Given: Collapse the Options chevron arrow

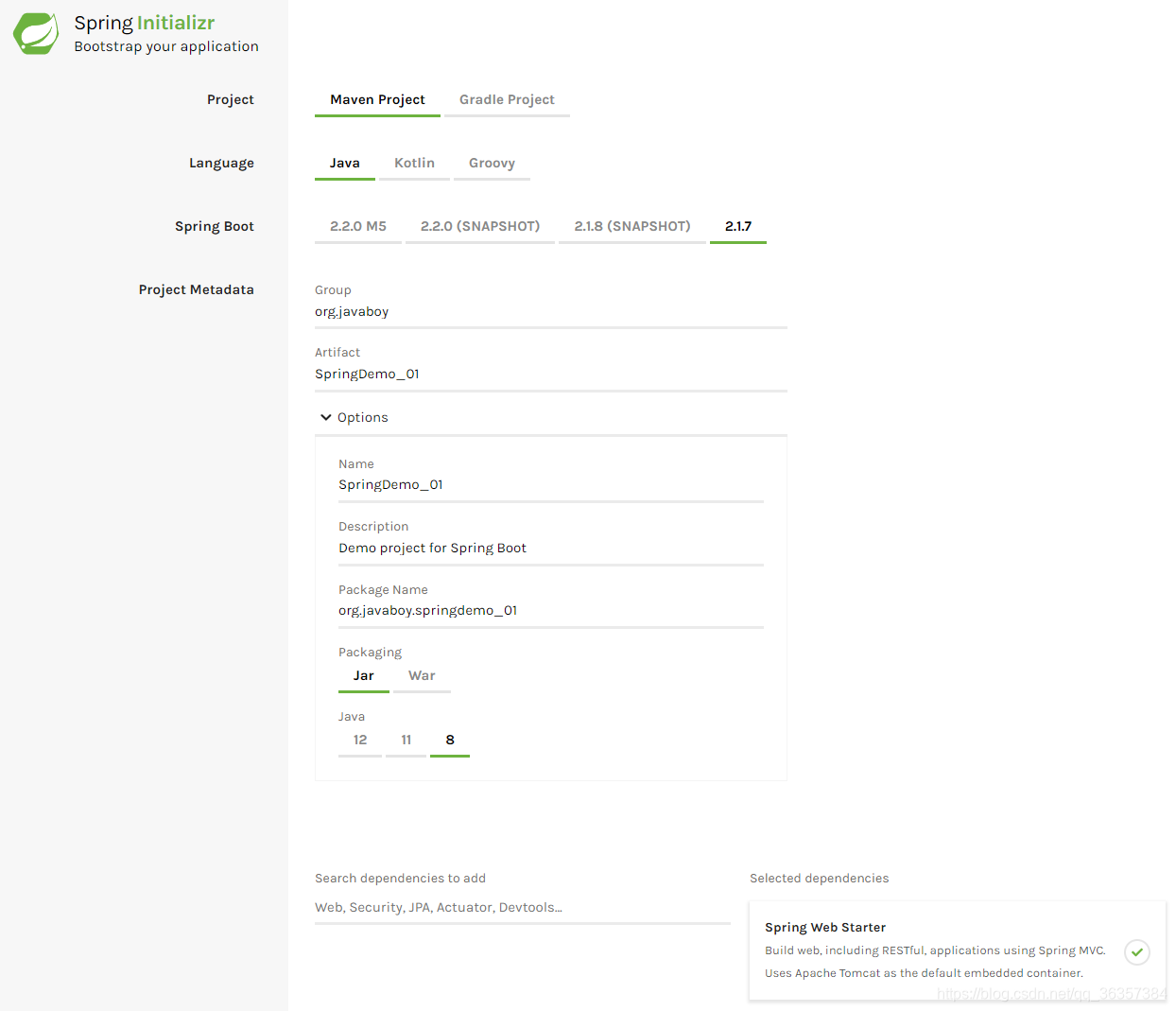Looking at the screenshot, I should click(326, 417).
